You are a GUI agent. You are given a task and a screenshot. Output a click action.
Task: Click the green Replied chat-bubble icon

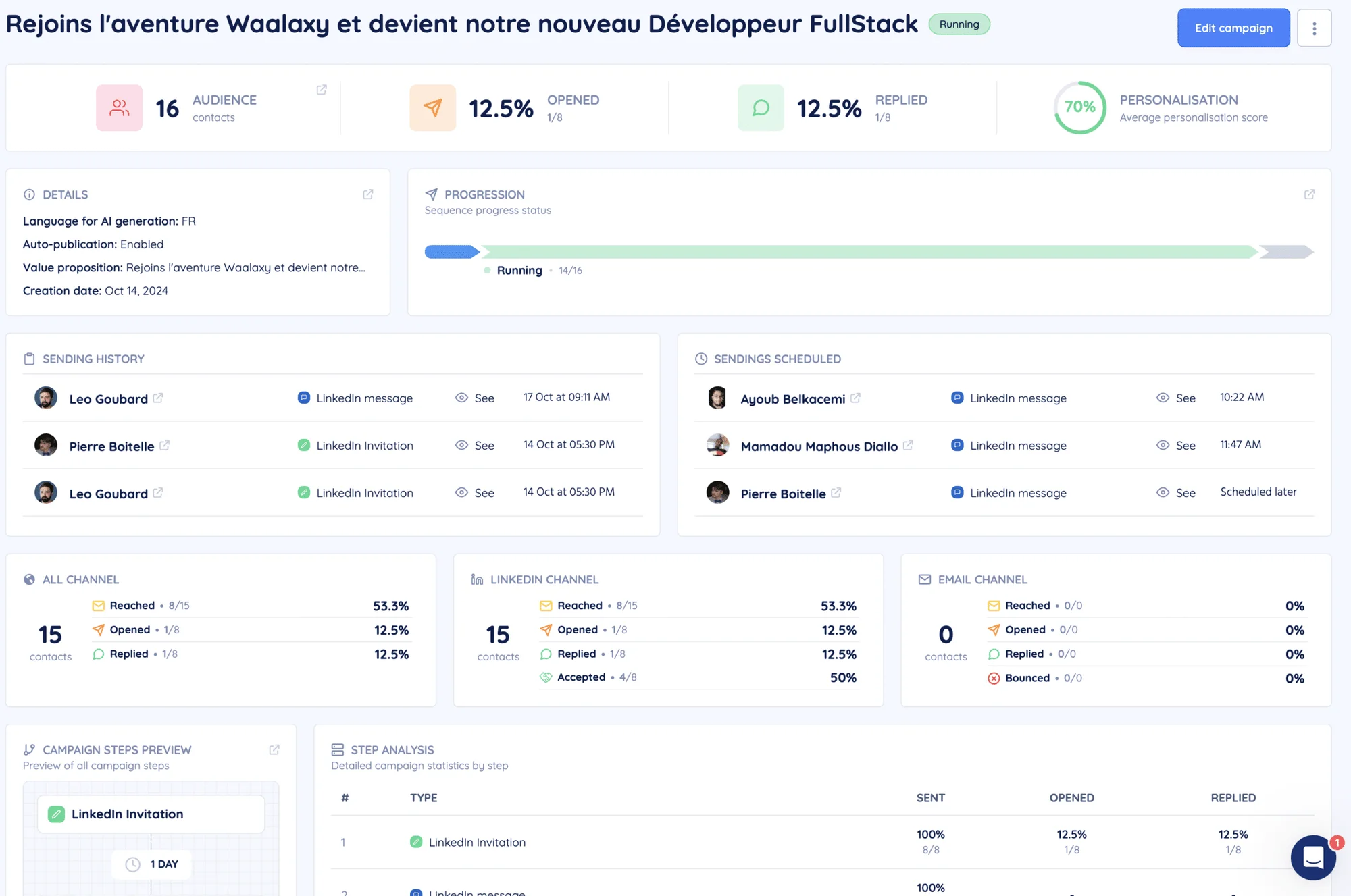pos(761,107)
